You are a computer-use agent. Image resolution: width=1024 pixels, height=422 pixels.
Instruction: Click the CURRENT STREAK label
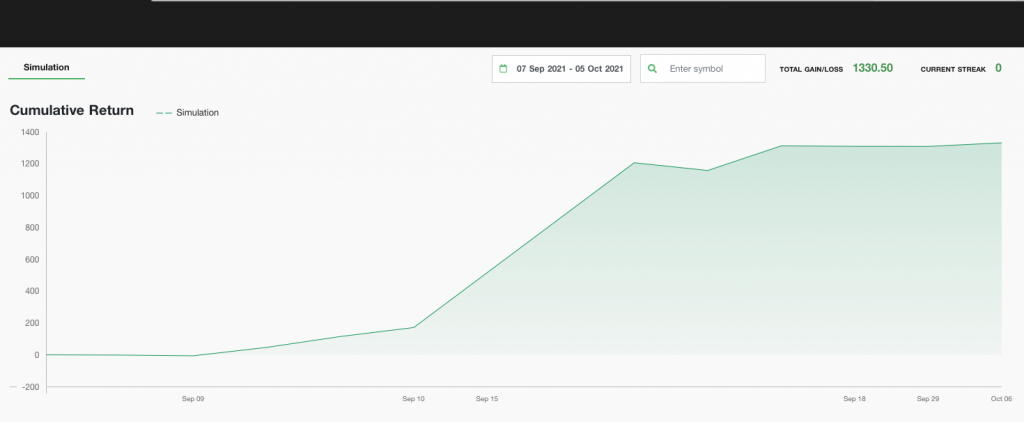pos(953,69)
